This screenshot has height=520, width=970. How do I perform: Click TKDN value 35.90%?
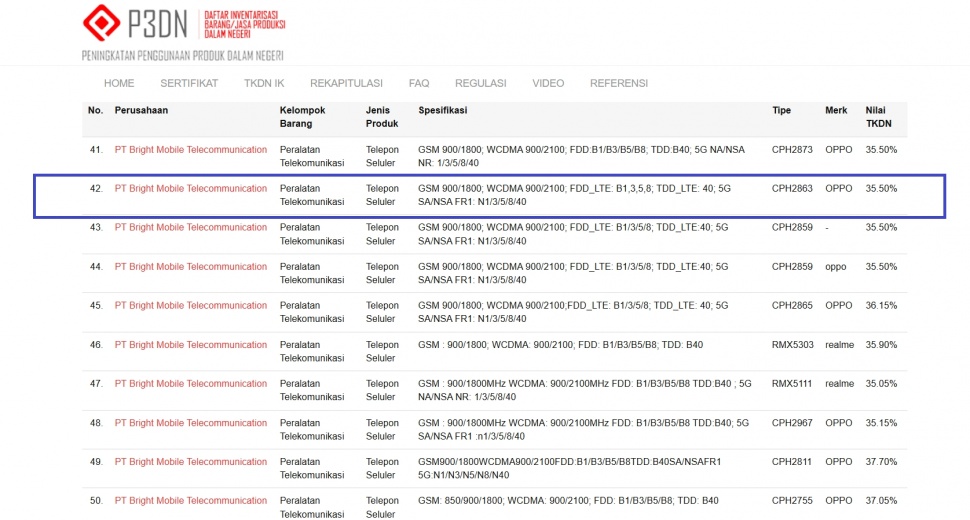[x=881, y=345]
